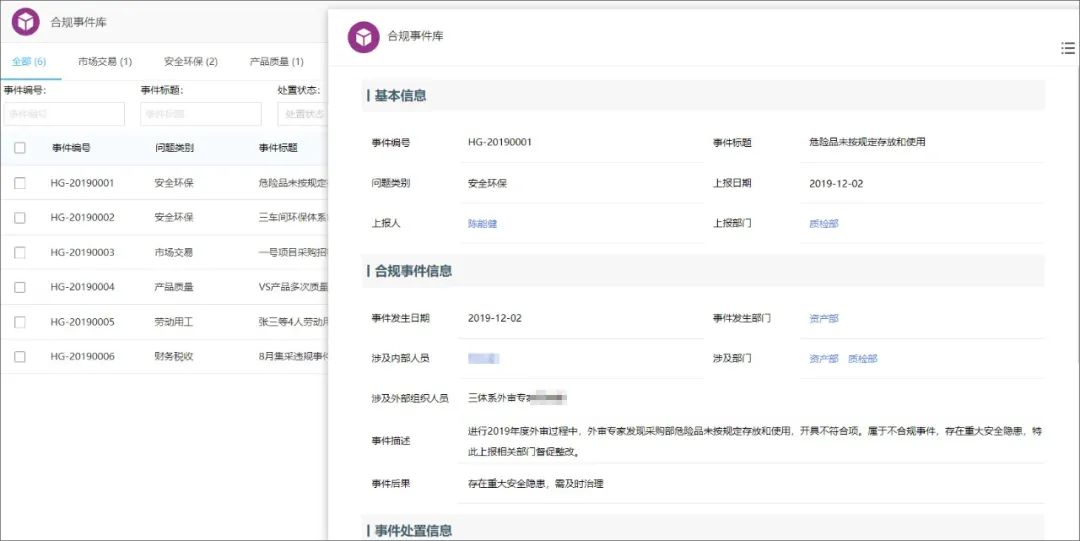Click 市场交易 category in row HG-20190003
Image resolution: width=1080 pixels, height=541 pixels.
coord(174,252)
